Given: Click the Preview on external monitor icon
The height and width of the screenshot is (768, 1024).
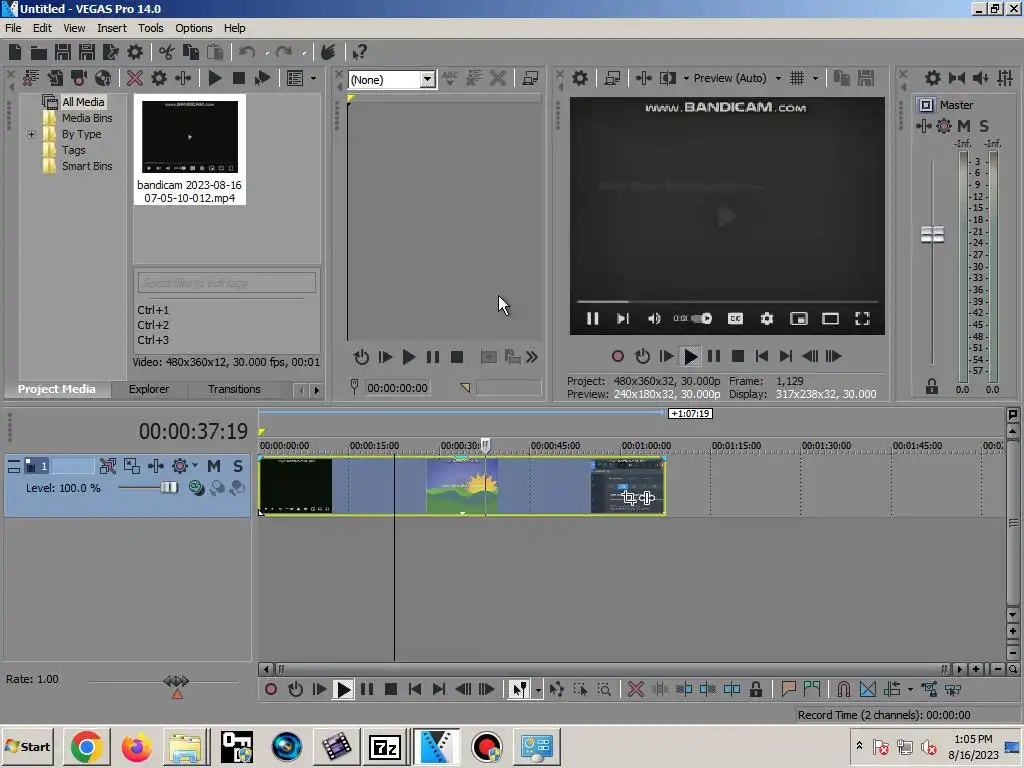Looking at the screenshot, I should 612,78.
